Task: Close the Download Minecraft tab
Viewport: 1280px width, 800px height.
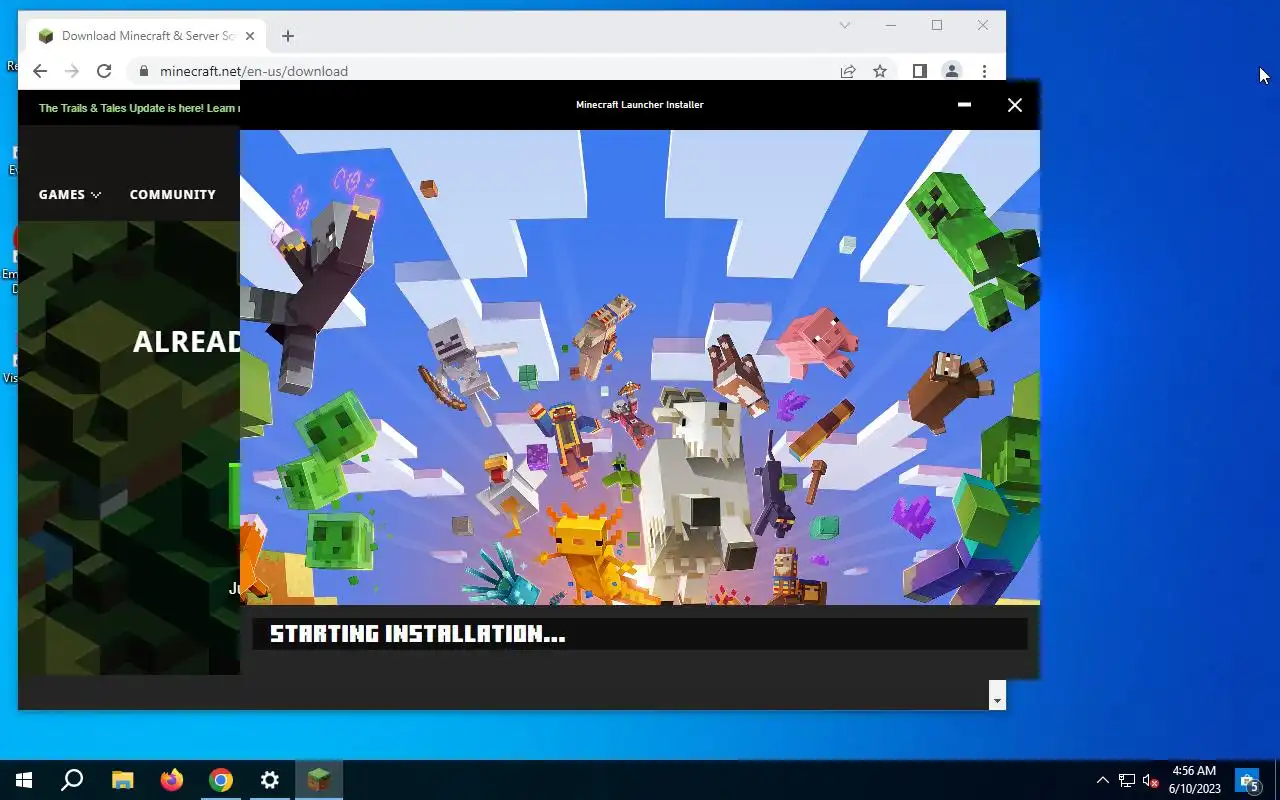Action: [x=250, y=36]
